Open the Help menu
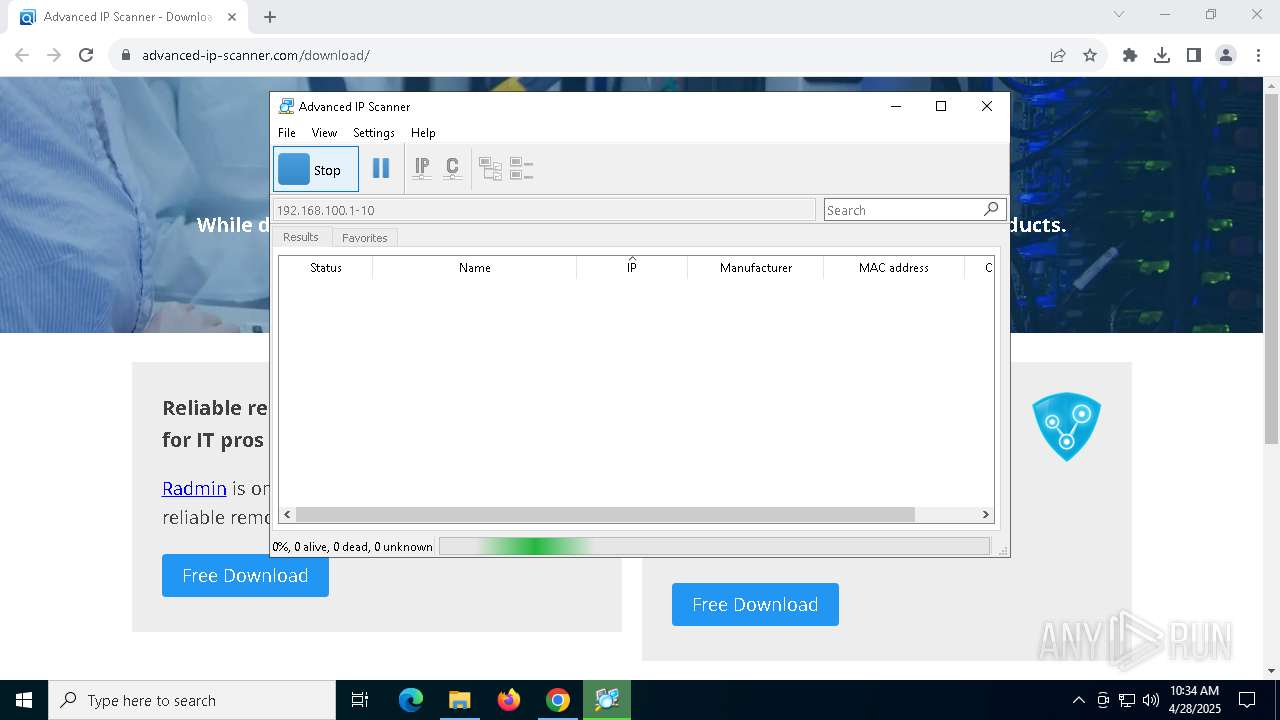The width and height of the screenshot is (1280, 720). pyautogui.click(x=423, y=132)
